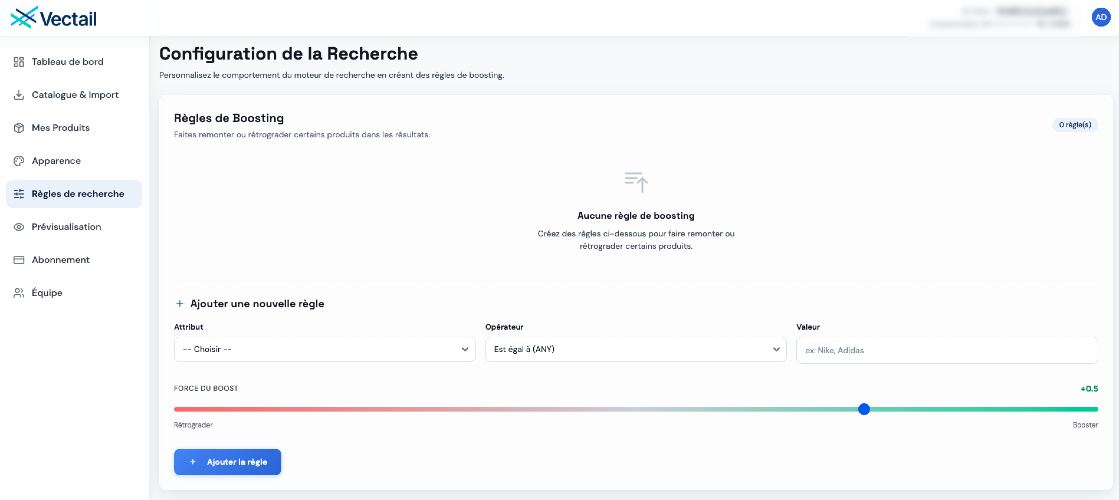Expand the Opérateur dropdown
The width and height of the screenshot is (1119, 500).
click(x=635, y=349)
